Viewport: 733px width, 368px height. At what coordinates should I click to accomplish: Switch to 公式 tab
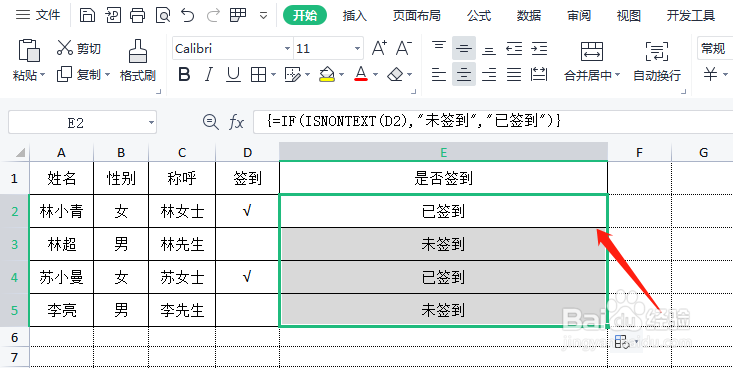coord(479,15)
